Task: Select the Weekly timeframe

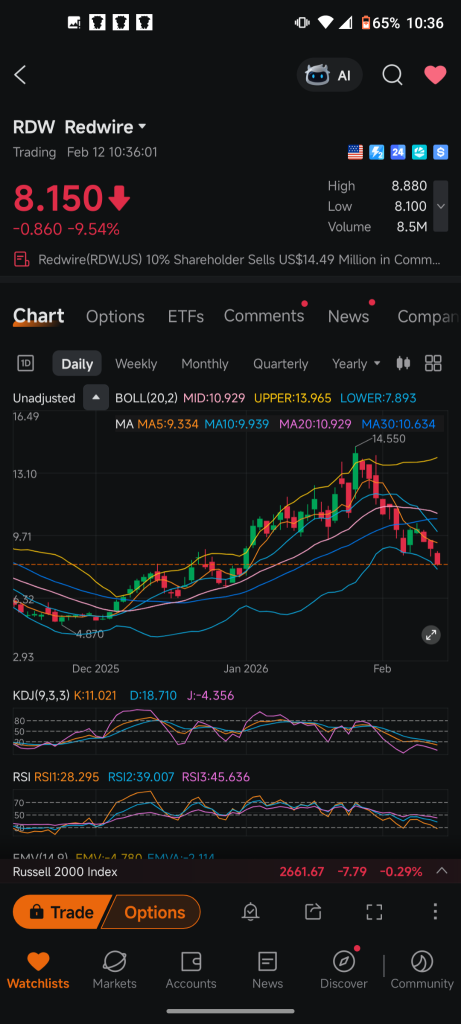Action: tap(136, 364)
